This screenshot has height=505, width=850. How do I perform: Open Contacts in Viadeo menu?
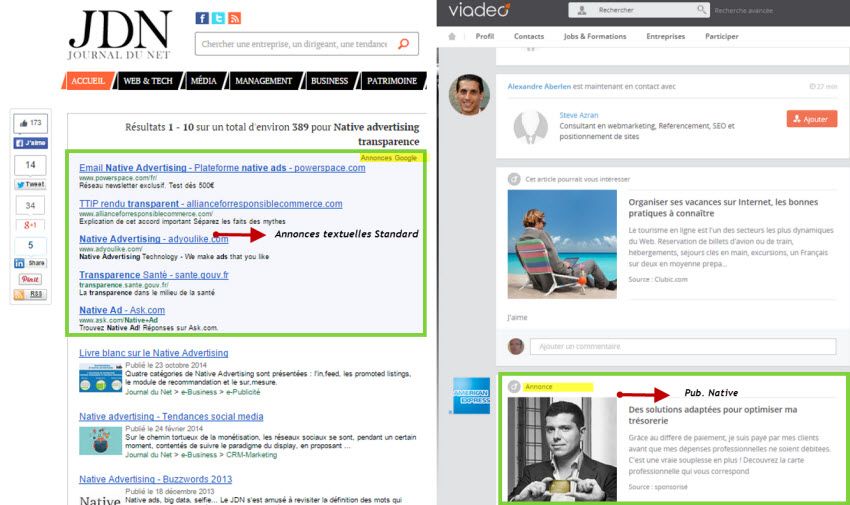[529, 36]
